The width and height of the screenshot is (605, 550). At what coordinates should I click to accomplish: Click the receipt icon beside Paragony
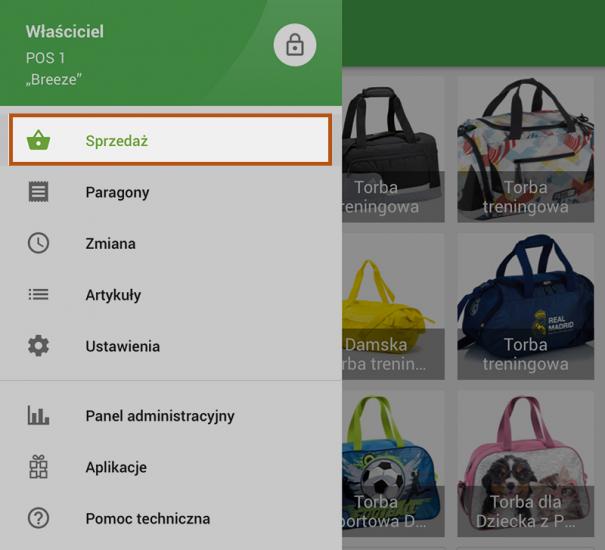tap(38, 192)
